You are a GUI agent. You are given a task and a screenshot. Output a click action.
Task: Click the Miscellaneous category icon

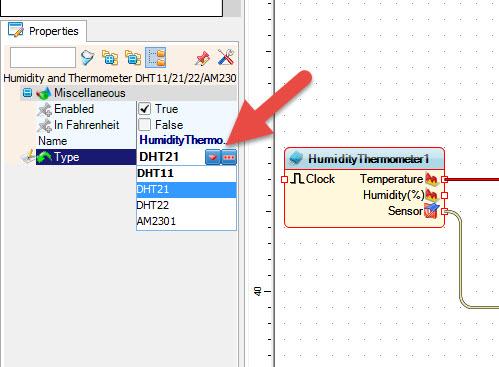click(44, 93)
